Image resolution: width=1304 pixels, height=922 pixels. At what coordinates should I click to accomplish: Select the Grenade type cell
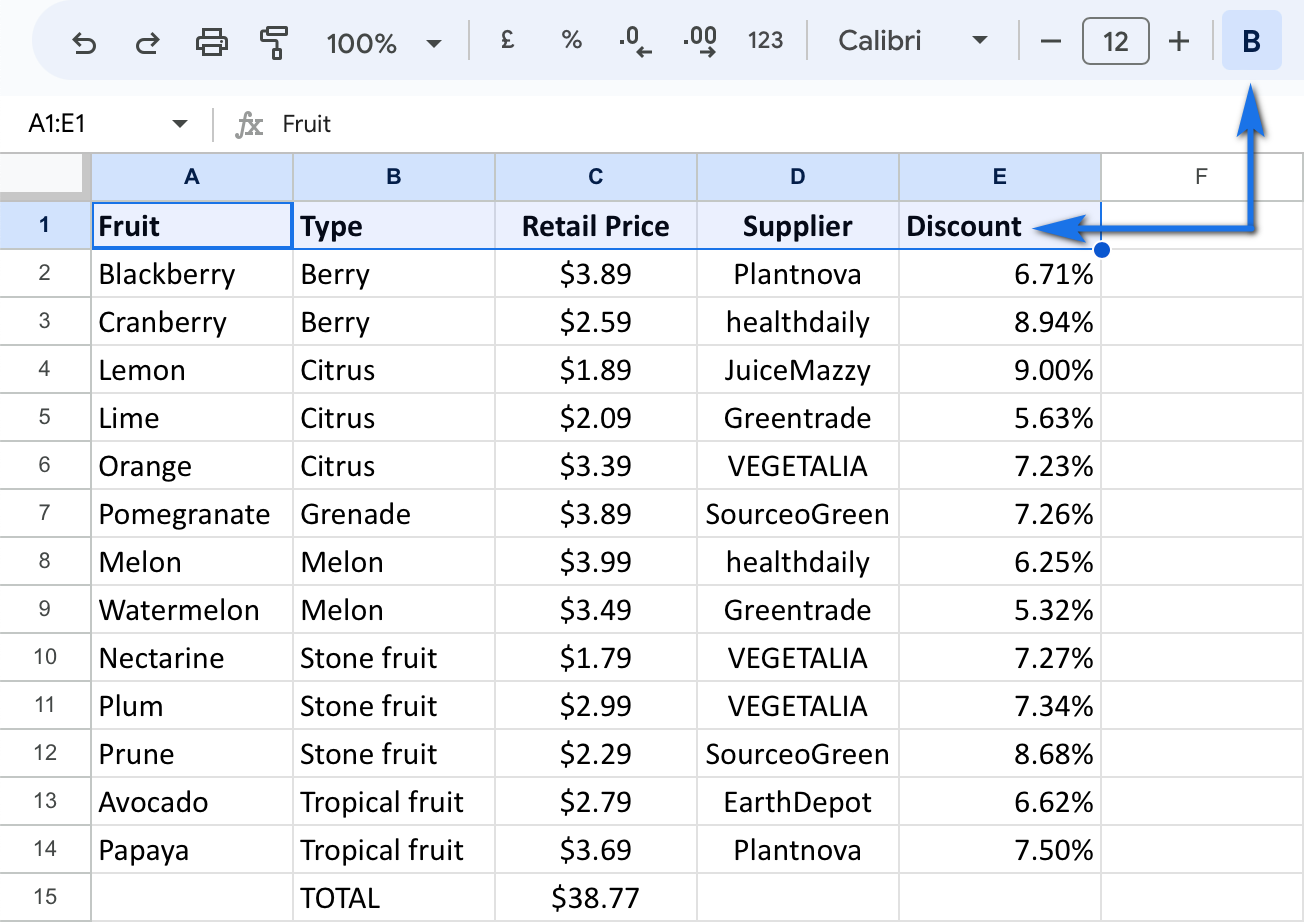click(x=394, y=514)
